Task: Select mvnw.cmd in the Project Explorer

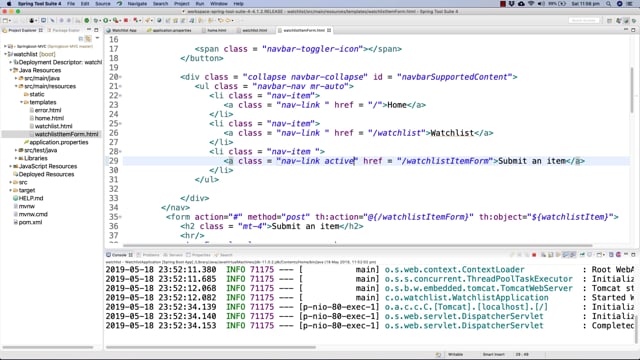Action: point(33,214)
